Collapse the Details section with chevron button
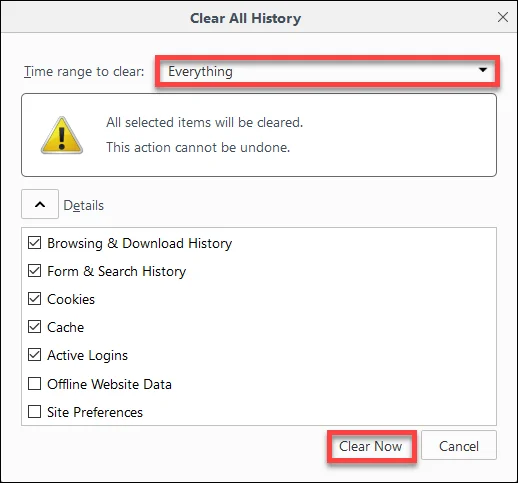518x483 pixels. pos(40,204)
